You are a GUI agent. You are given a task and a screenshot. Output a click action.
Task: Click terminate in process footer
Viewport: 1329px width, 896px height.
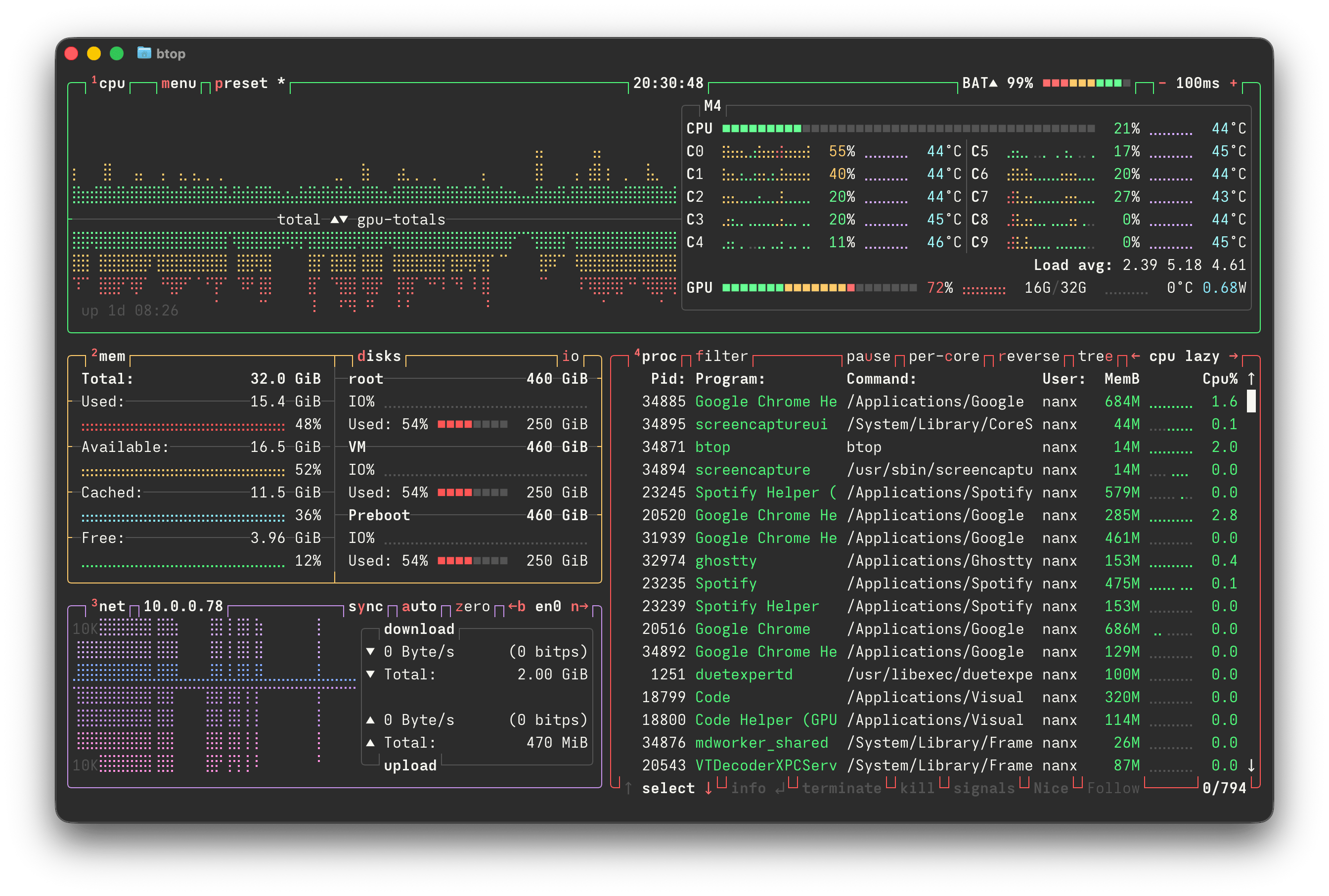(842, 788)
